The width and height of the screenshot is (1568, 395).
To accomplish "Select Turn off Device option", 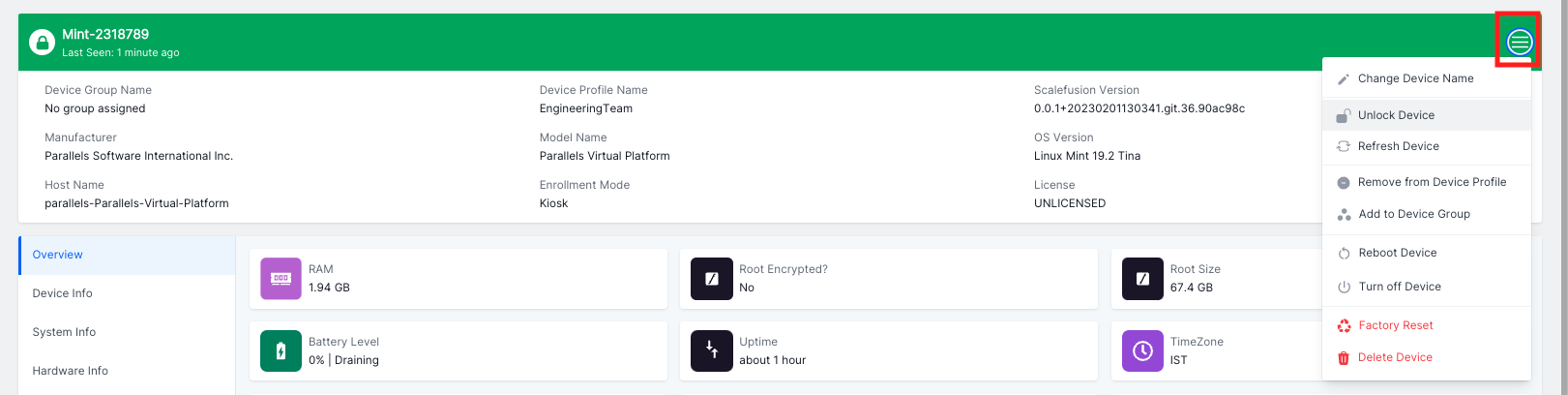I will [x=1427, y=287].
